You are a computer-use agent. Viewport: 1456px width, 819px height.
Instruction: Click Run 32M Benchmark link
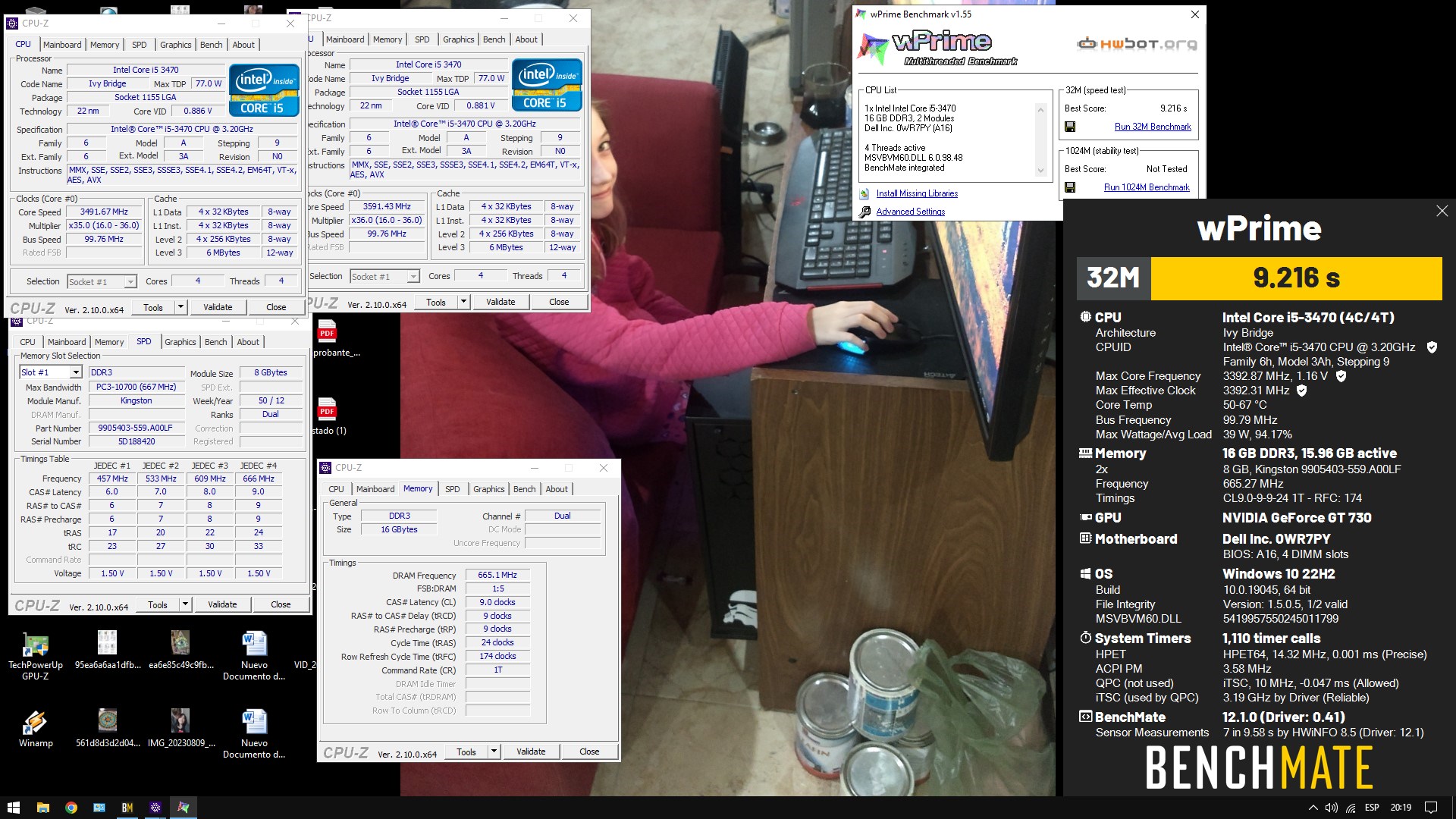pos(1153,127)
